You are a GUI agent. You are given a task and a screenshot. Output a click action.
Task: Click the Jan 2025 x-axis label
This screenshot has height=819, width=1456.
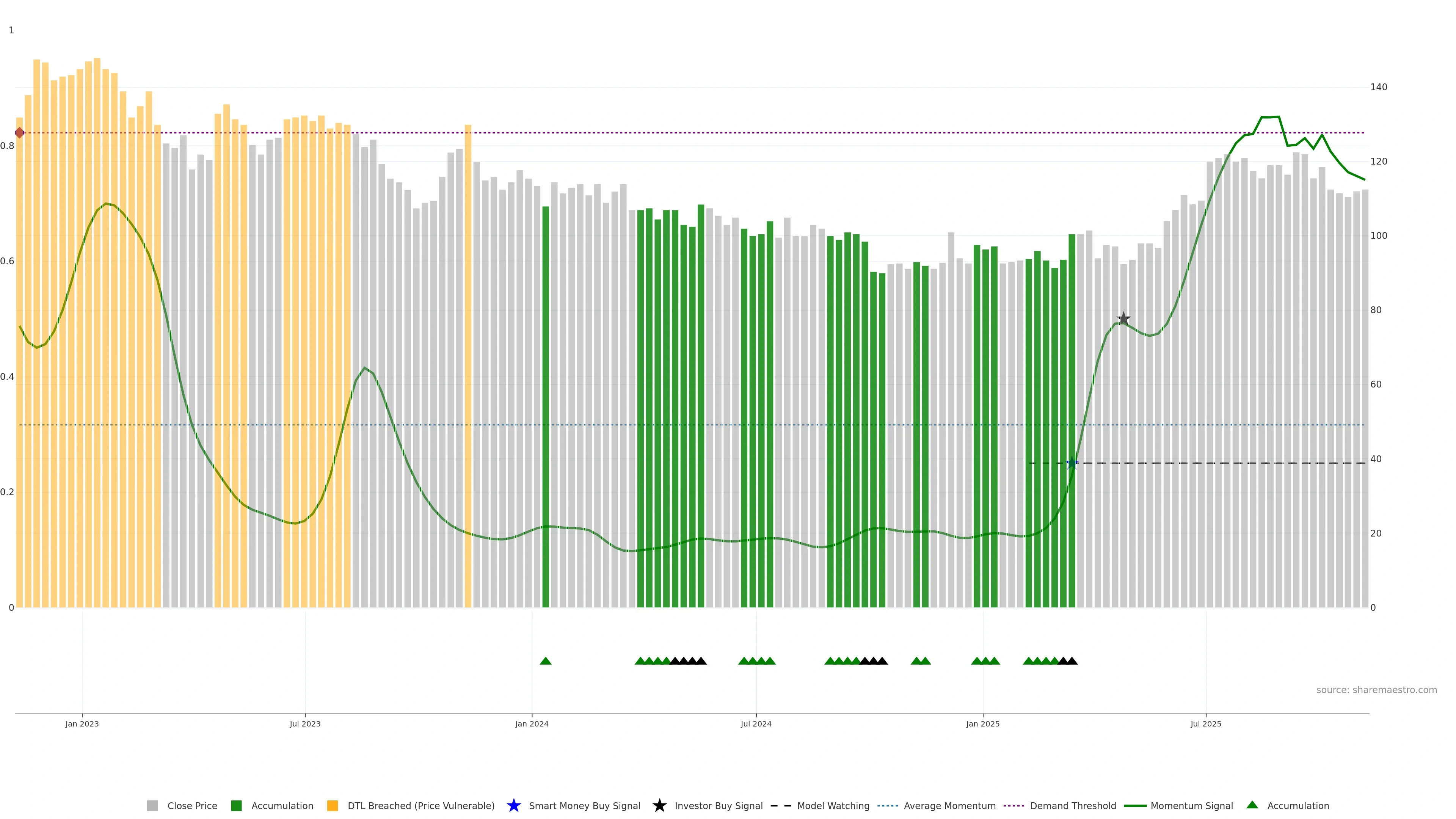982,723
